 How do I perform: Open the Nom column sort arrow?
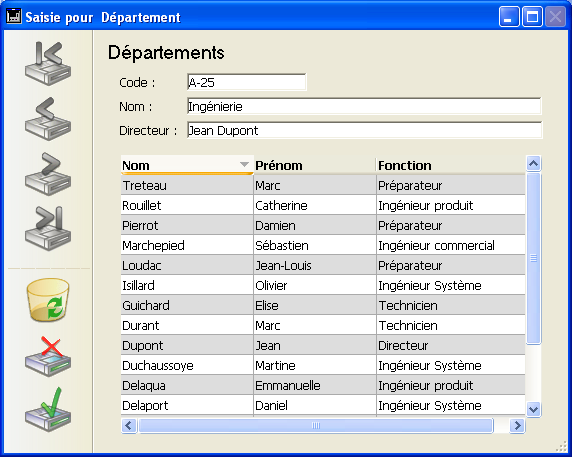244,165
